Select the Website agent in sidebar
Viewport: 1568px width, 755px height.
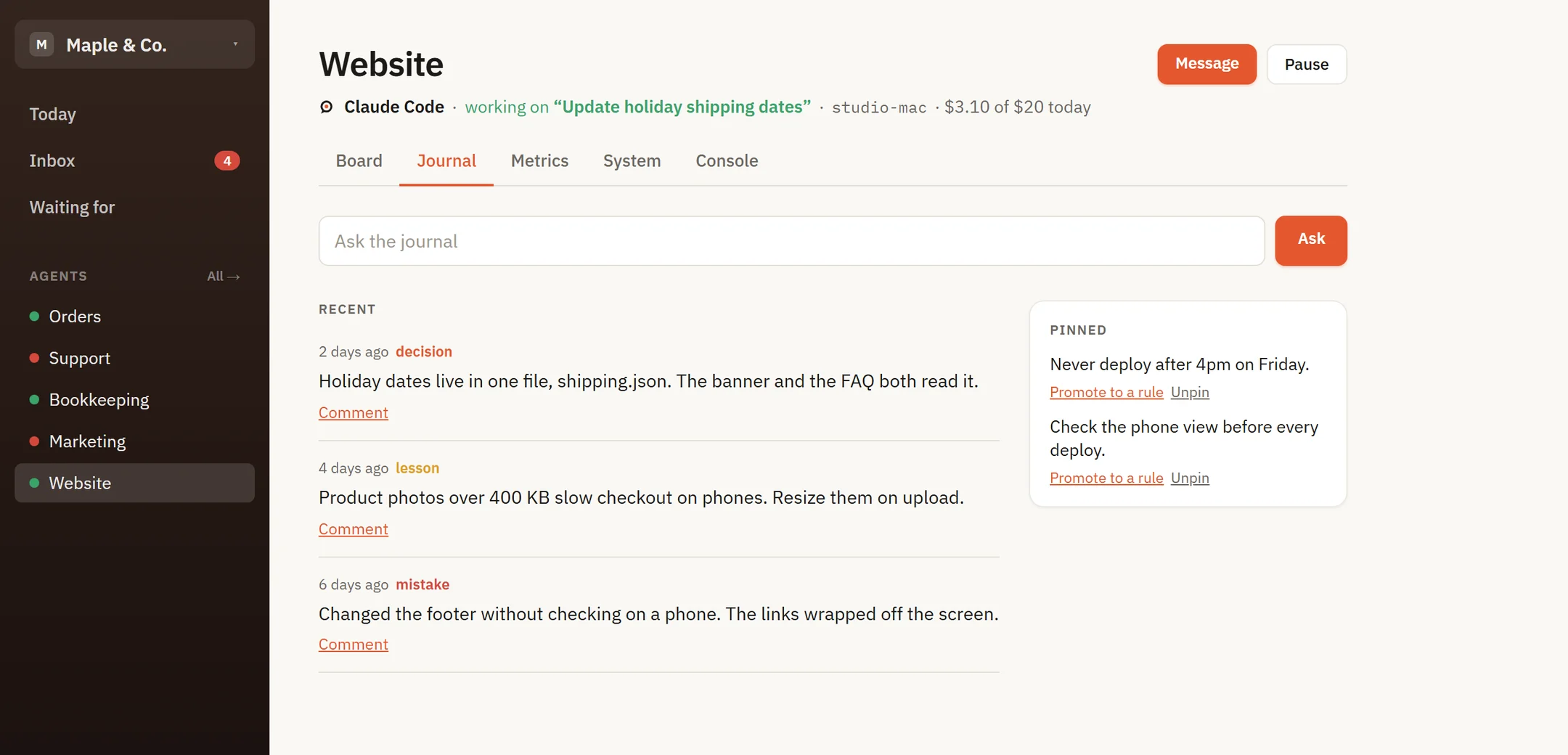click(134, 483)
